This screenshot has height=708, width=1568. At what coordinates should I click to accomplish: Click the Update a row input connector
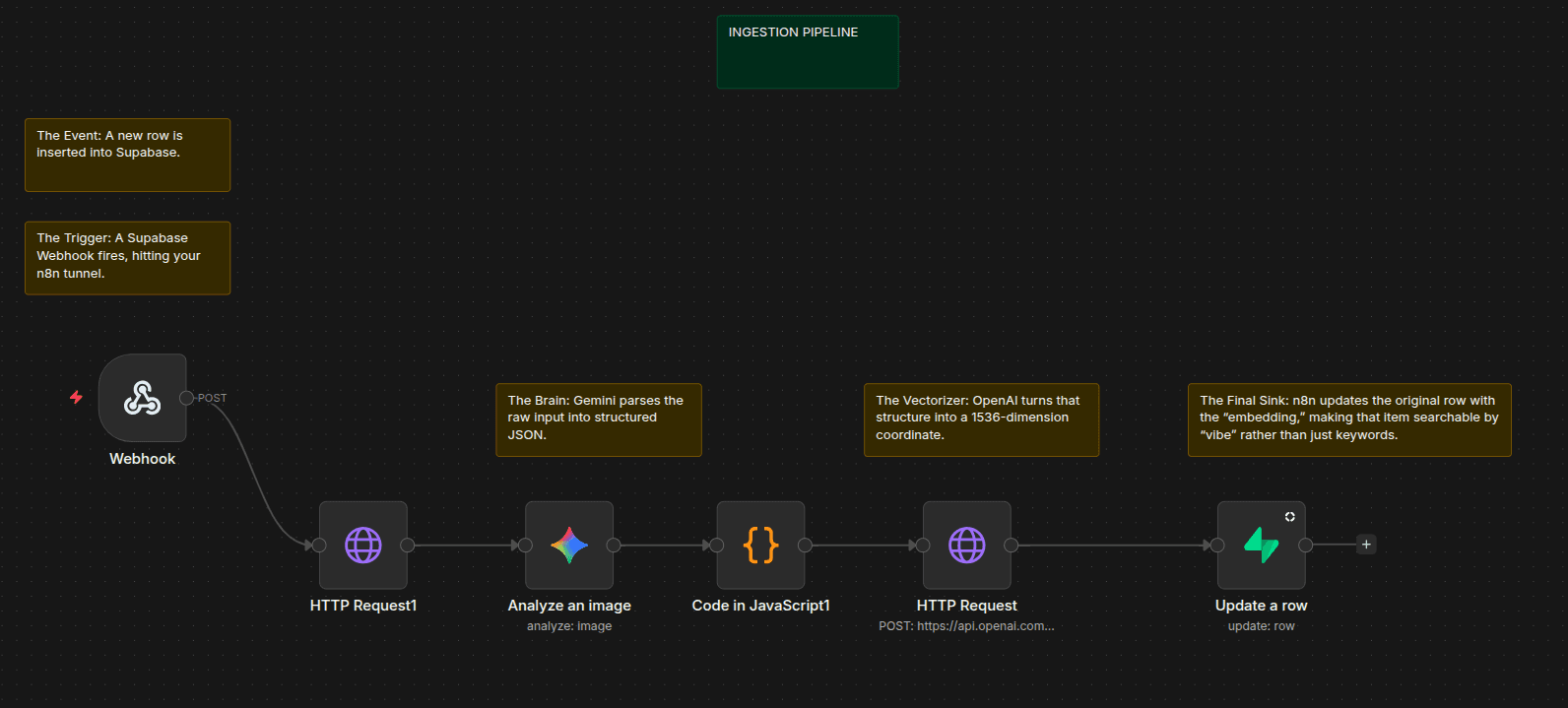coord(1217,545)
